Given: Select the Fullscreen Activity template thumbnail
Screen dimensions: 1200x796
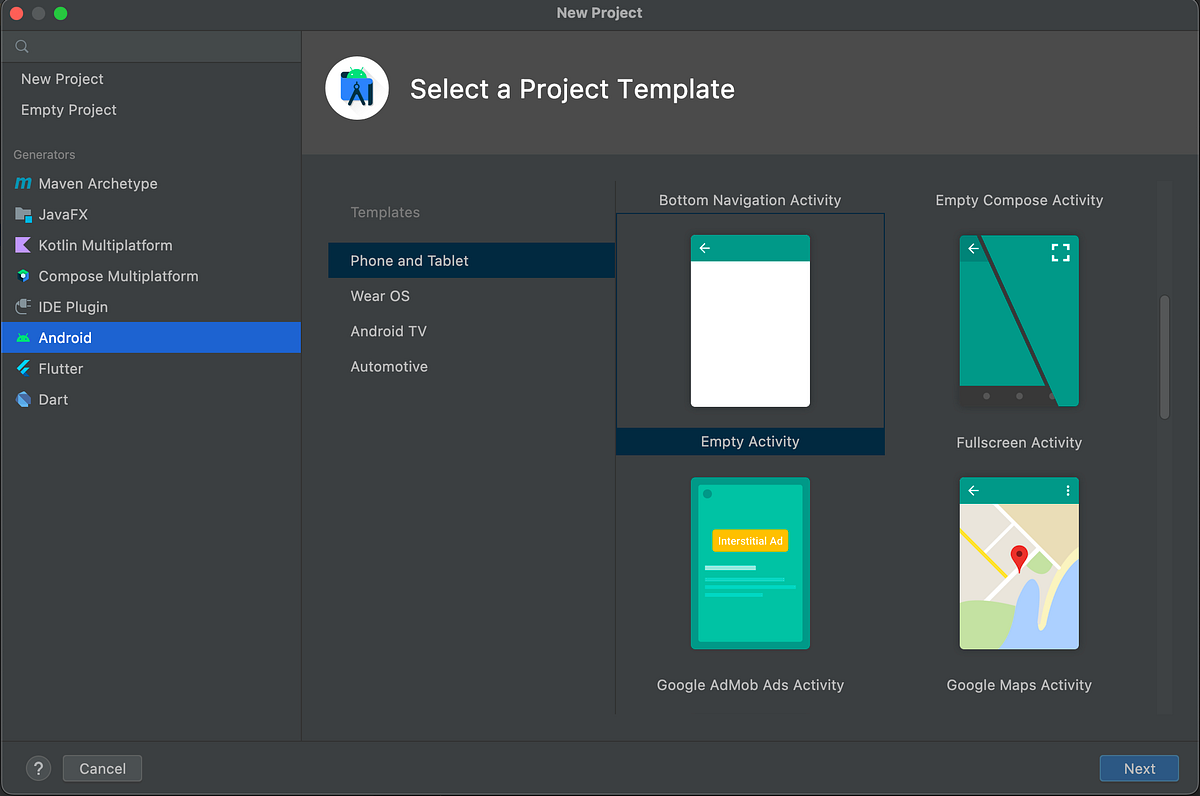Looking at the screenshot, I should click(1019, 321).
